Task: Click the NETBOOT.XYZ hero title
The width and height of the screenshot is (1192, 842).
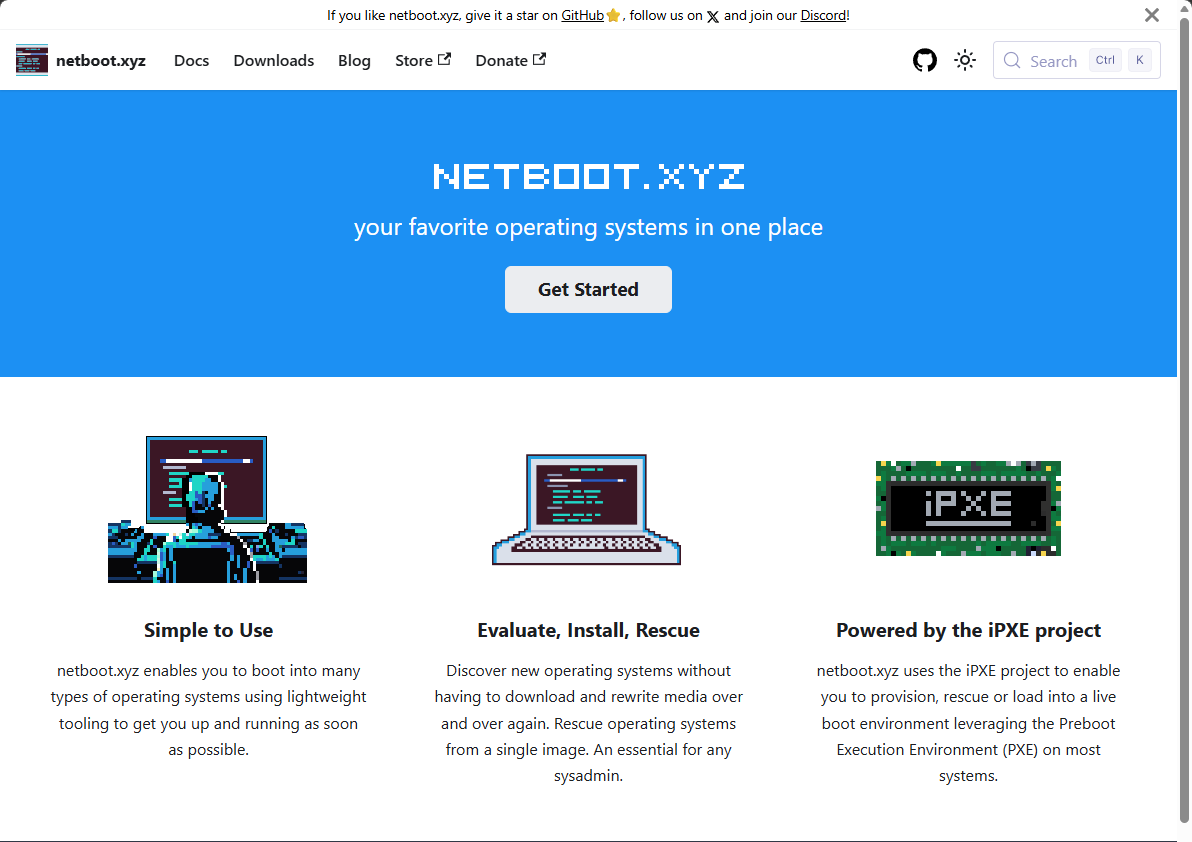Action: coord(588,176)
